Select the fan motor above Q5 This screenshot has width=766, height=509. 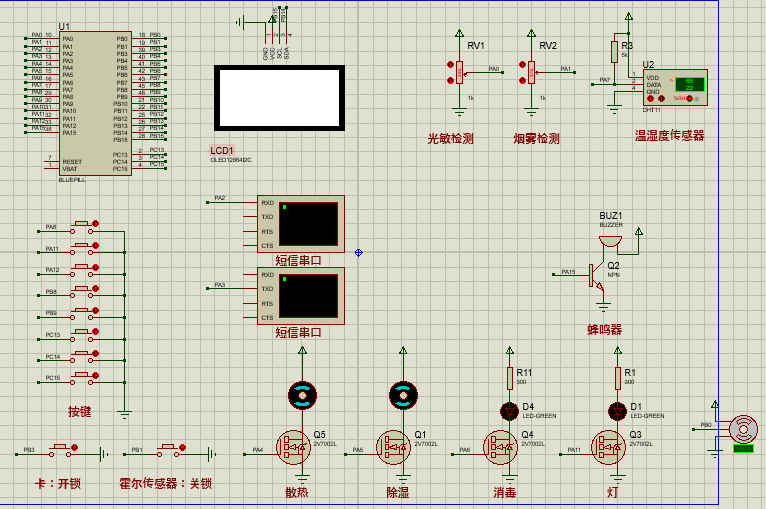point(302,395)
